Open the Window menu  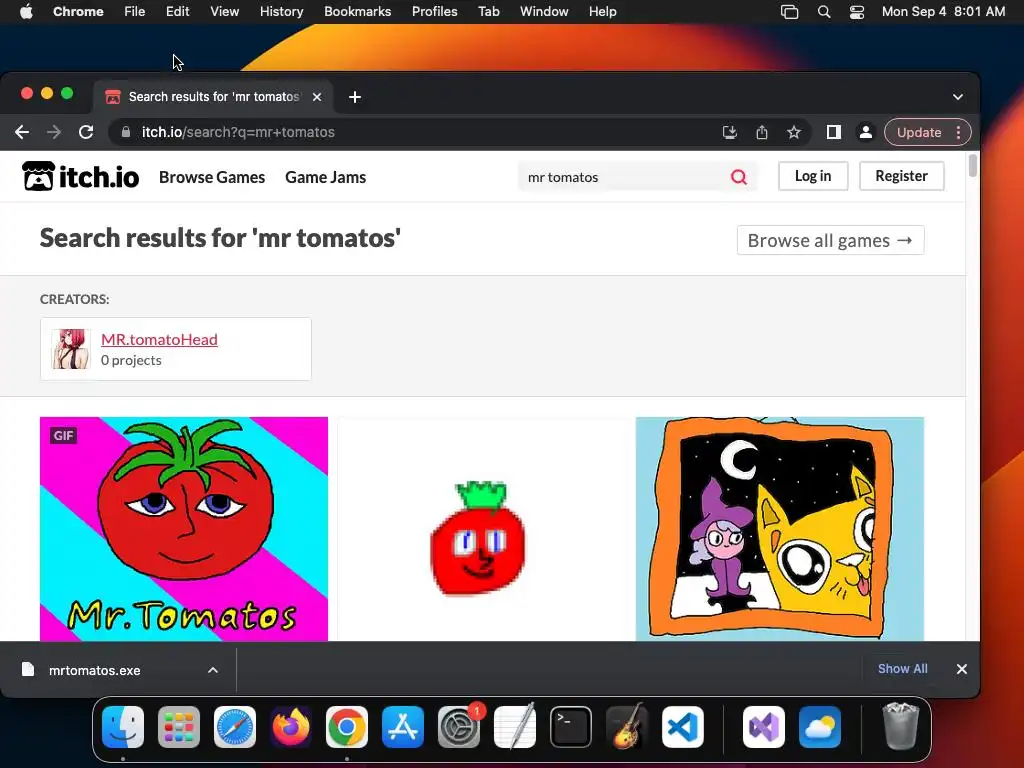point(544,12)
